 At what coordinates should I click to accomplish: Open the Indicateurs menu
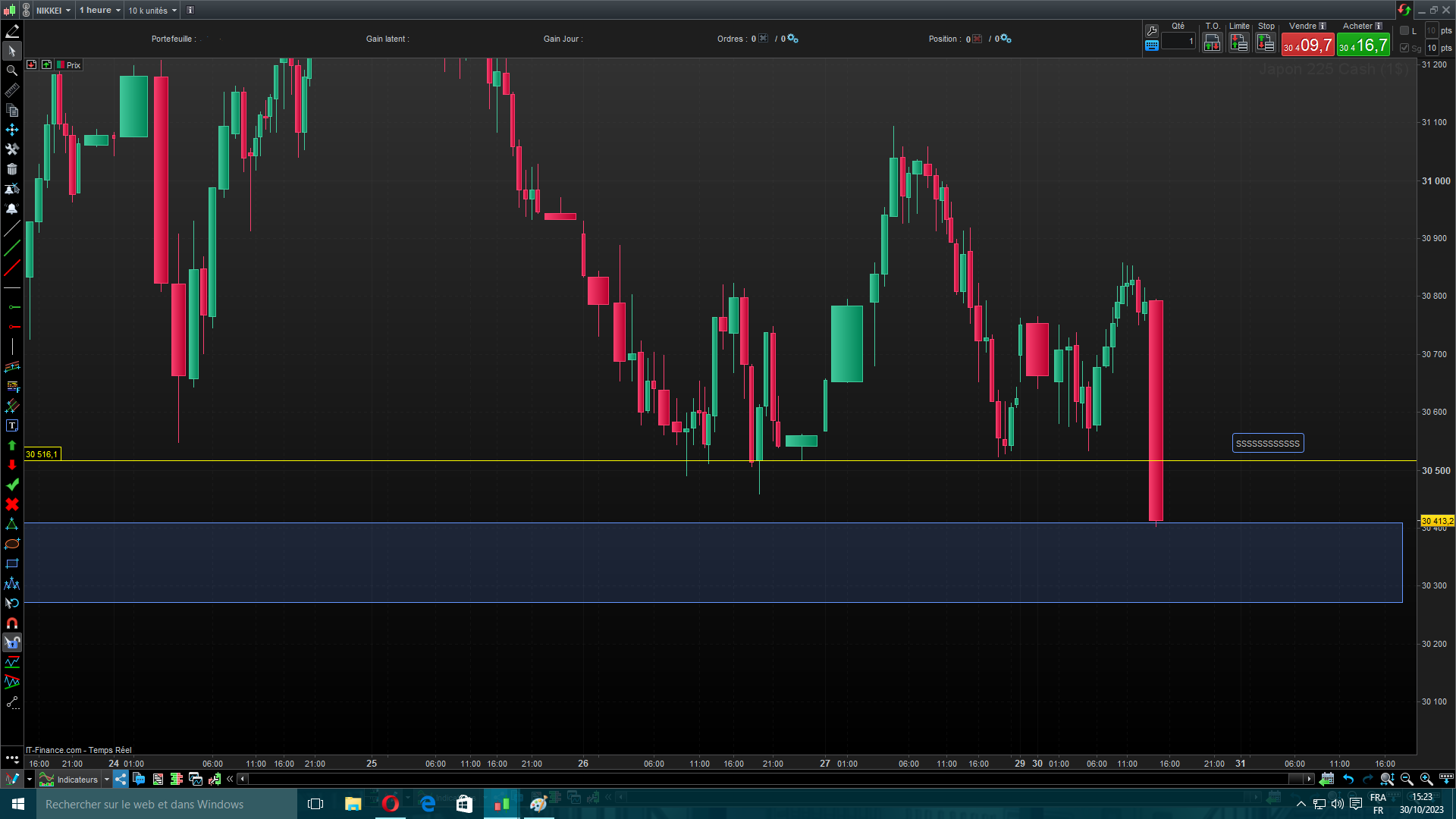point(77,780)
